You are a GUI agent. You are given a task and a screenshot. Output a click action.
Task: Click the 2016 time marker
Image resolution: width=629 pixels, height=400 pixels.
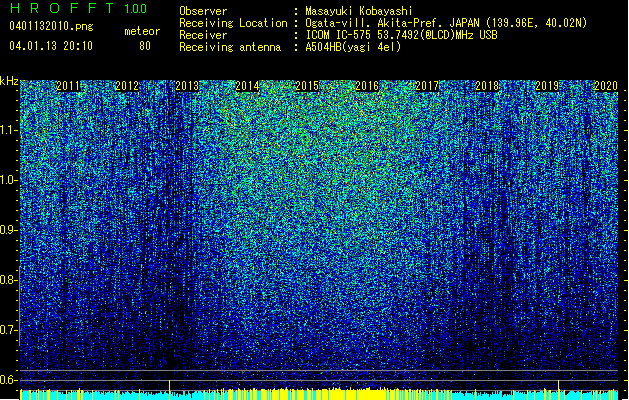click(367, 86)
